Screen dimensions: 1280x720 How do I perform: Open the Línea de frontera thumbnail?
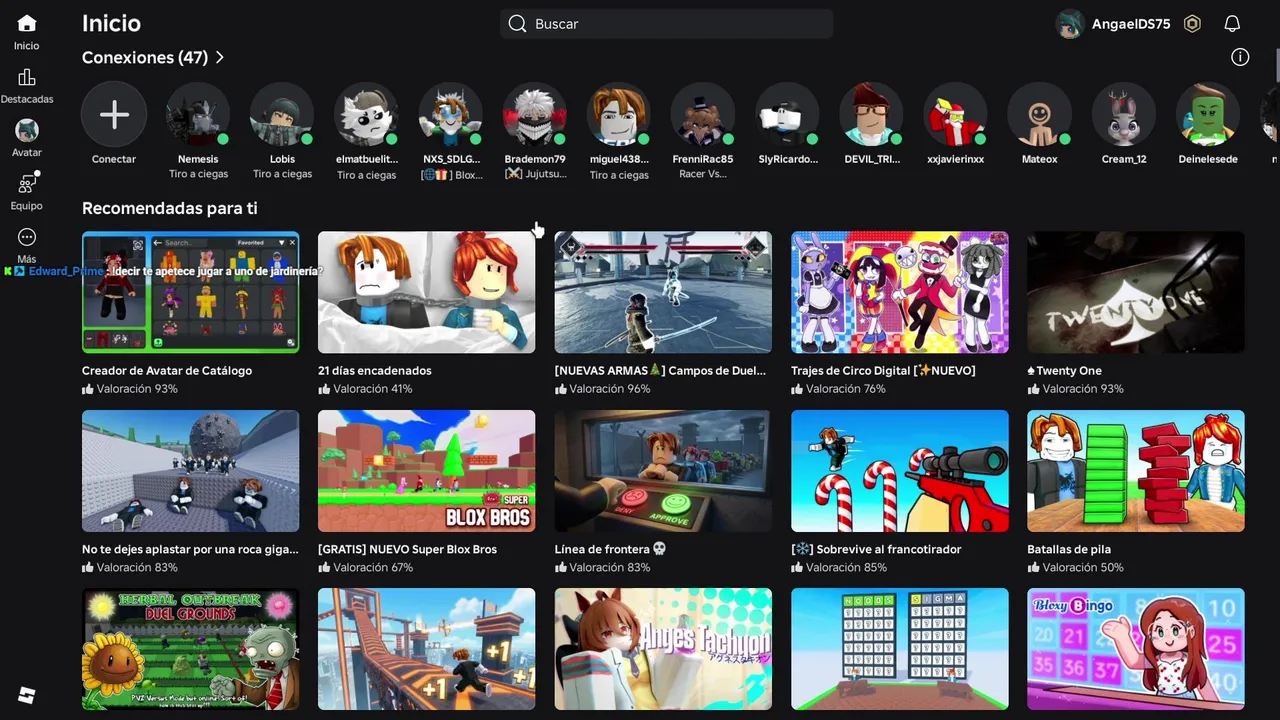click(663, 471)
